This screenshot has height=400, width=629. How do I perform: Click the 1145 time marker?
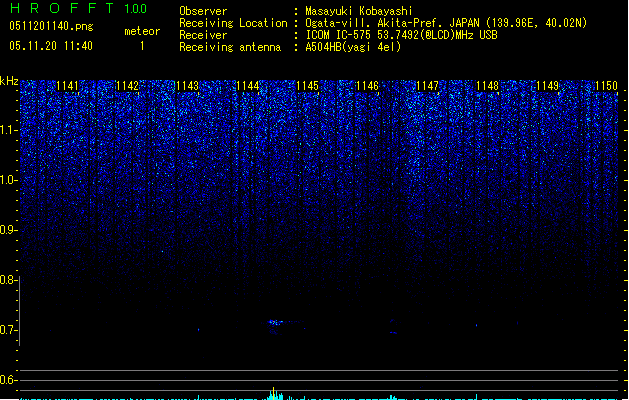tap(307, 86)
